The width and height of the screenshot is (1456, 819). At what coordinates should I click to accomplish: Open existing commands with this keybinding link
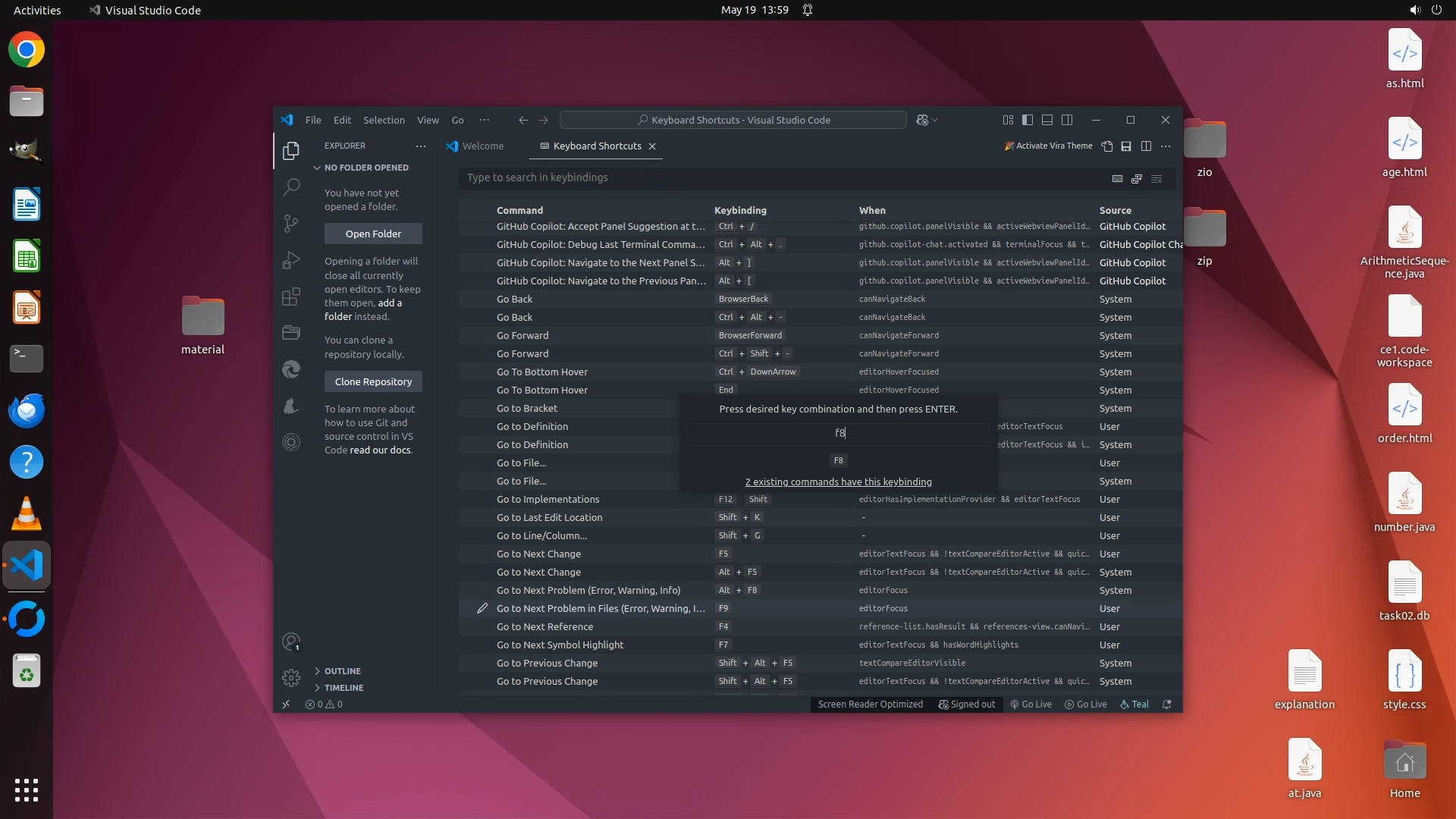(x=838, y=482)
